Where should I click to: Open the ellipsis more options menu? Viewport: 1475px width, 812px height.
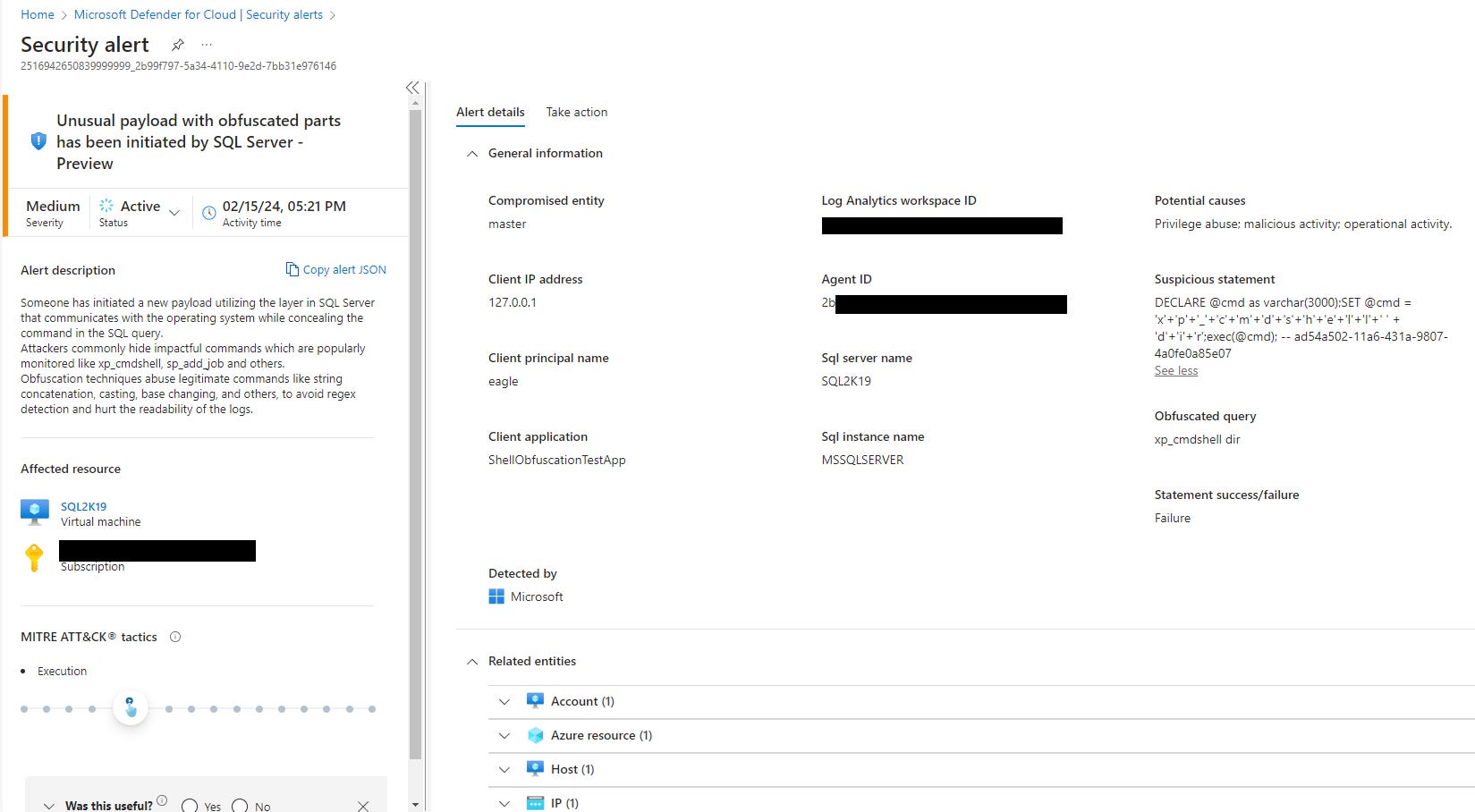tap(207, 45)
